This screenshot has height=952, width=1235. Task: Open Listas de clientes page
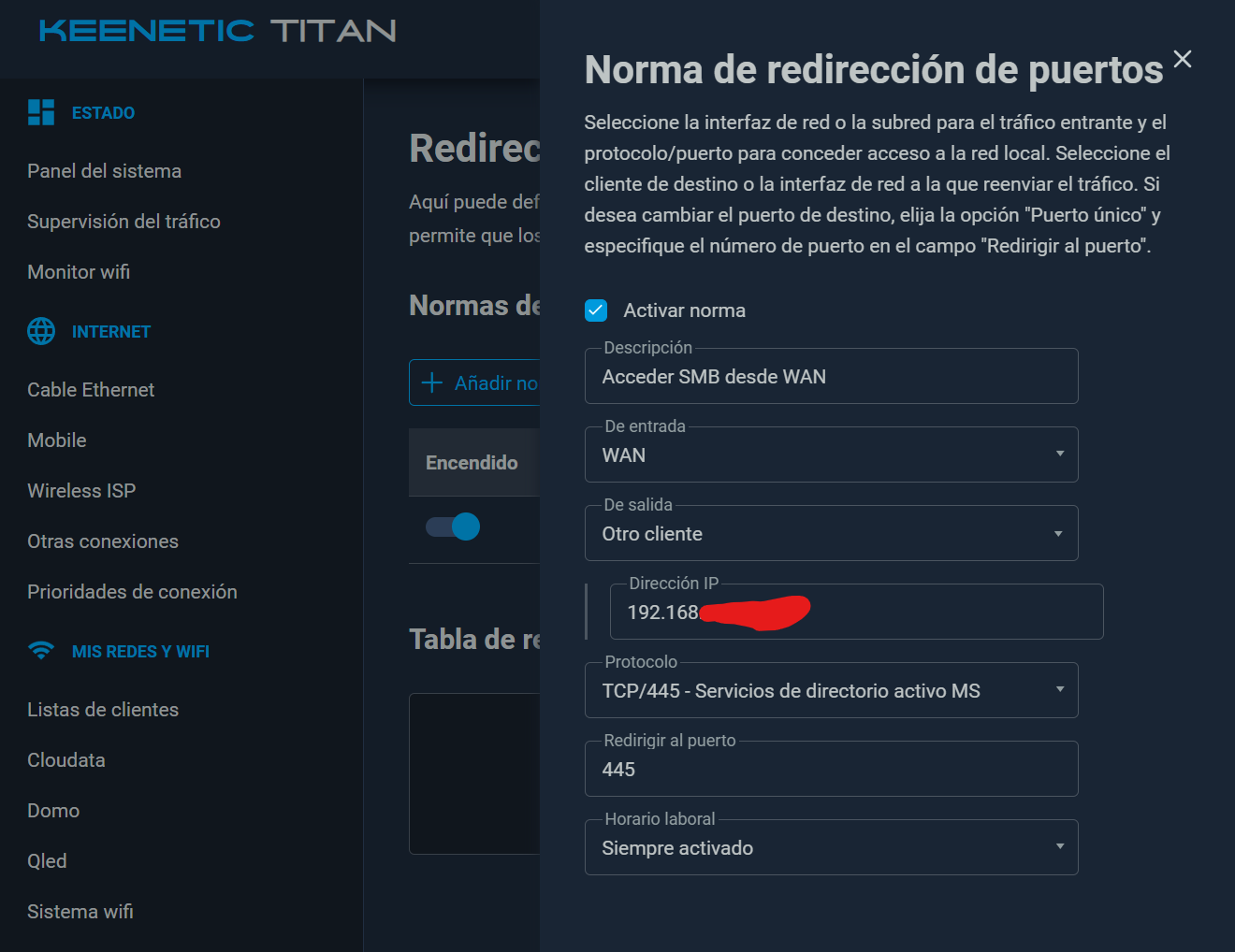(103, 710)
